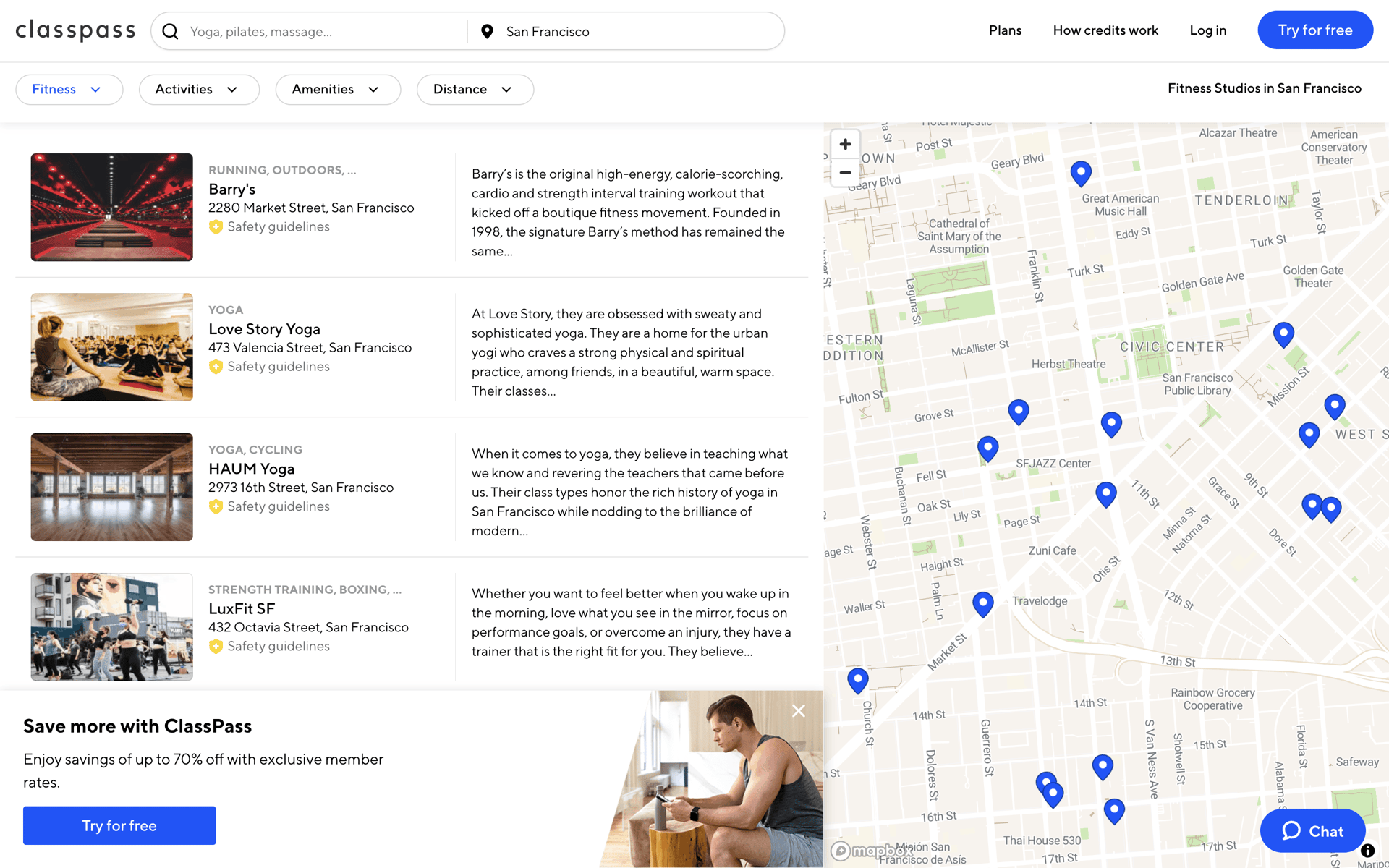This screenshot has height=868, width=1389.
Task: Click the ClassPass logo
Action: tap(75, 30)
